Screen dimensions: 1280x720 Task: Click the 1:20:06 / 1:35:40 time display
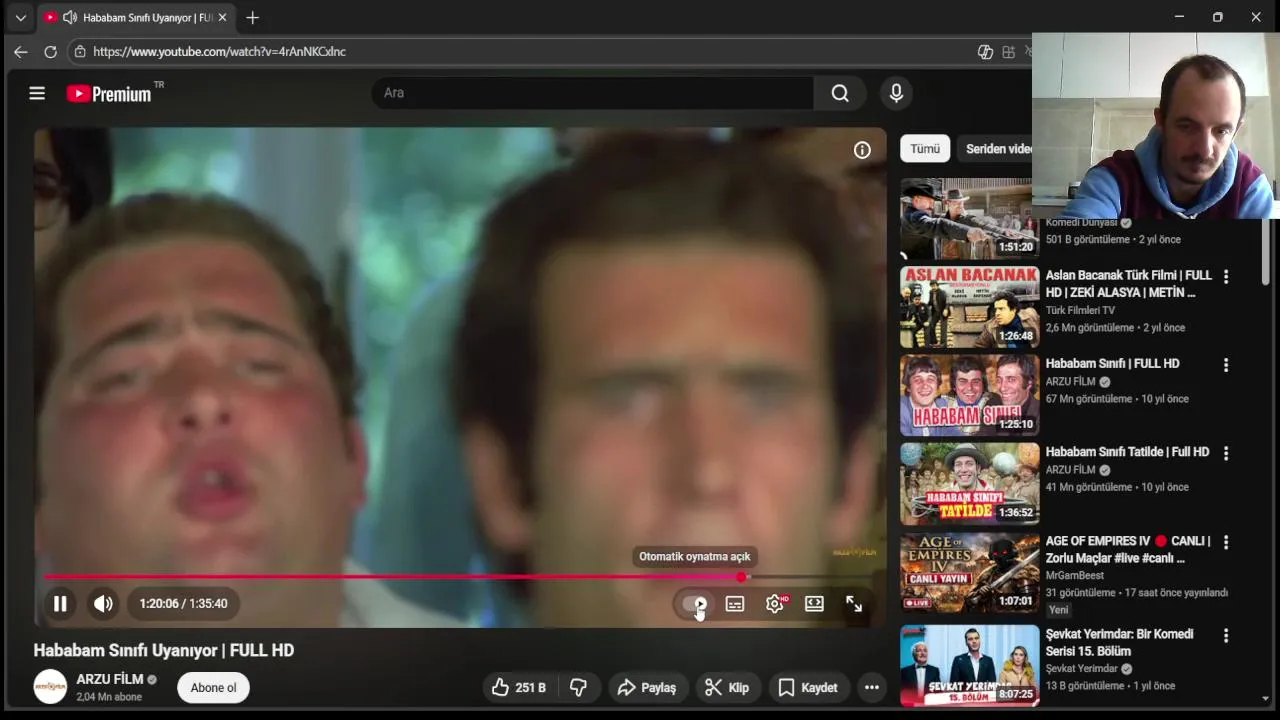click(183, 604)
